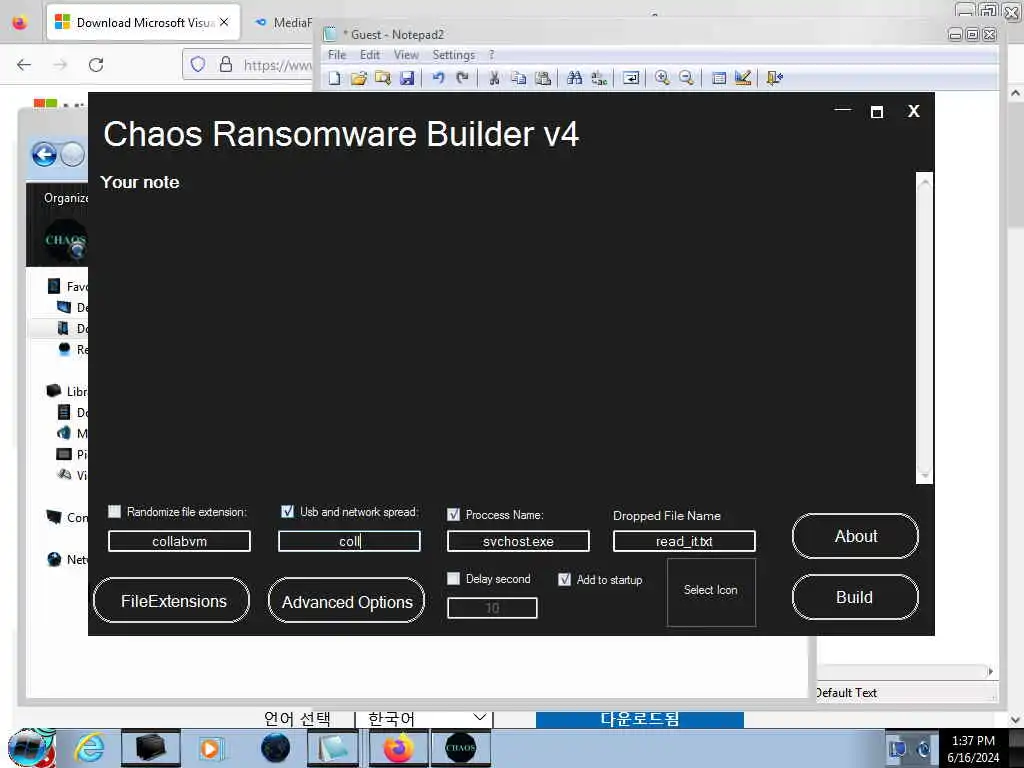Screen dimensions: 1024x768
Task: Click the Browse file icon in Notepad2 toolbar
Action: pyautogui.click(x=383, y=78)
